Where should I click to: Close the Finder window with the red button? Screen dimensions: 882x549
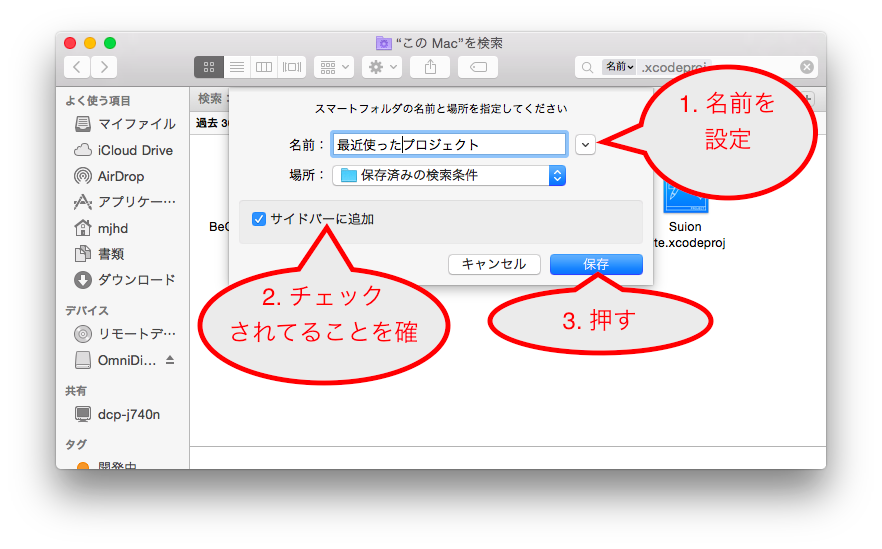click(x=70, y=43)
